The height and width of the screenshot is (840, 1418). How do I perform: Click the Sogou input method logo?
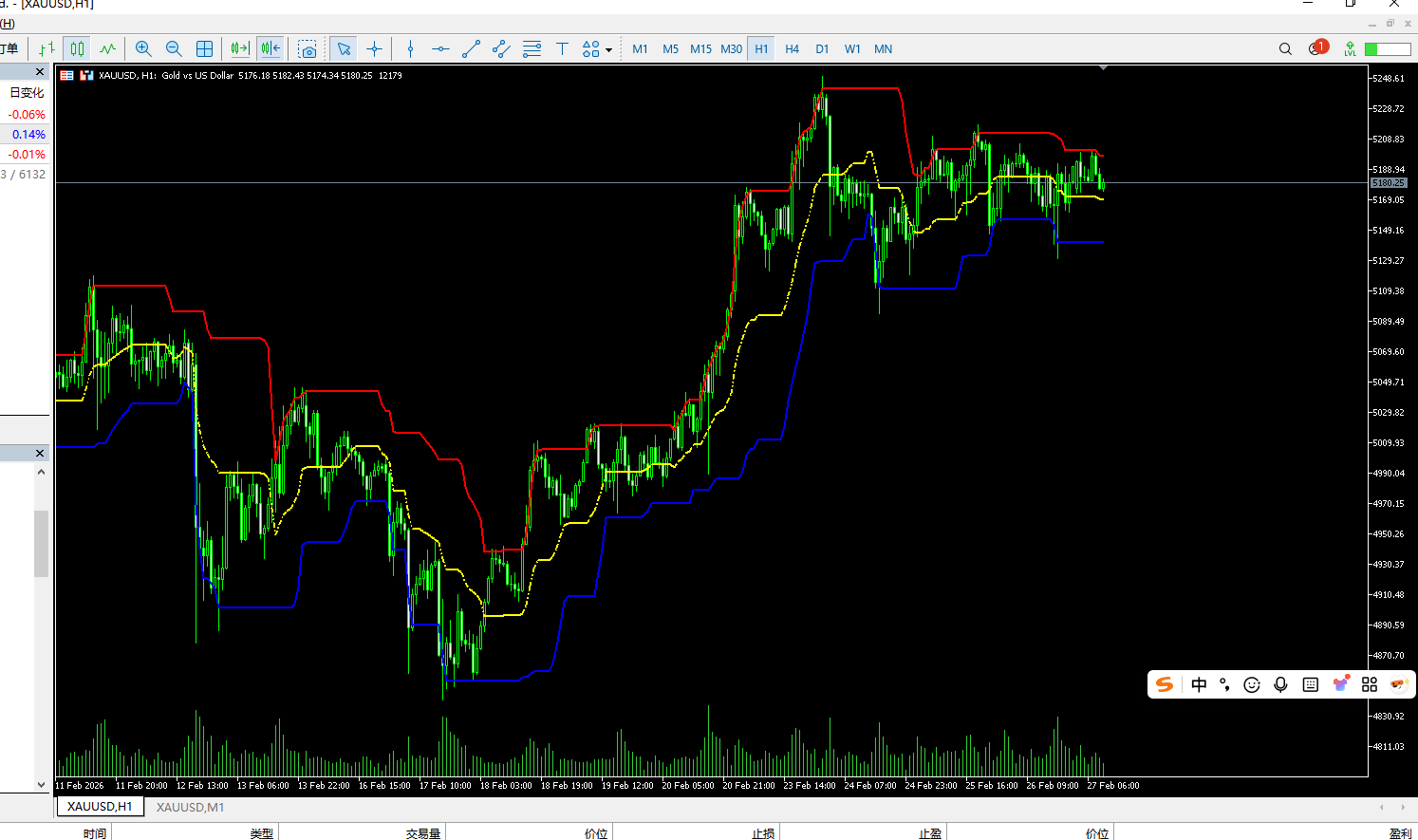click(x=1166, y=684)
